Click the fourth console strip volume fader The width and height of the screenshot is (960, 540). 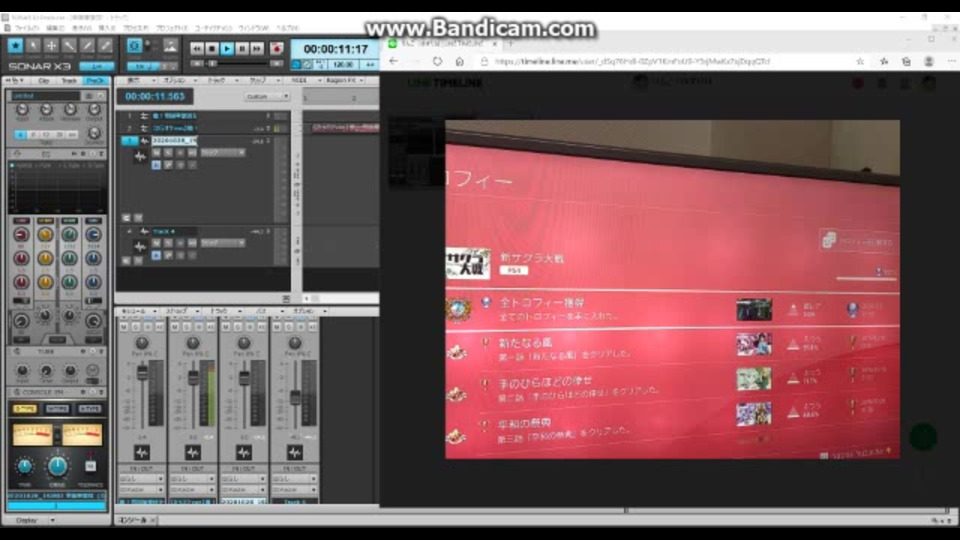coord(295,397)
